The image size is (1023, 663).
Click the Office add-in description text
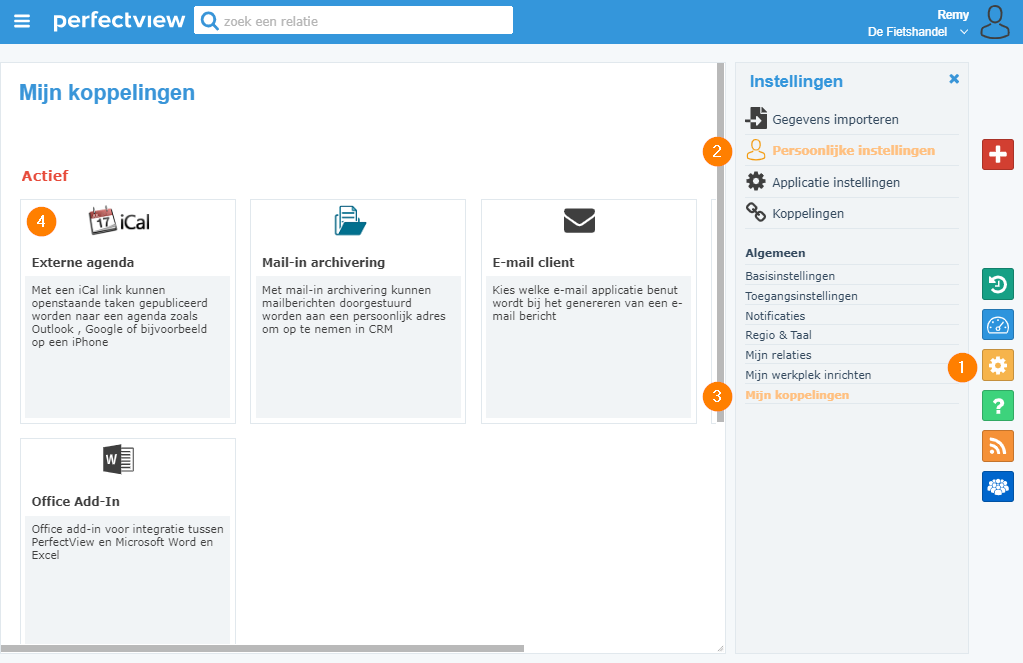(x=127, y=542)
